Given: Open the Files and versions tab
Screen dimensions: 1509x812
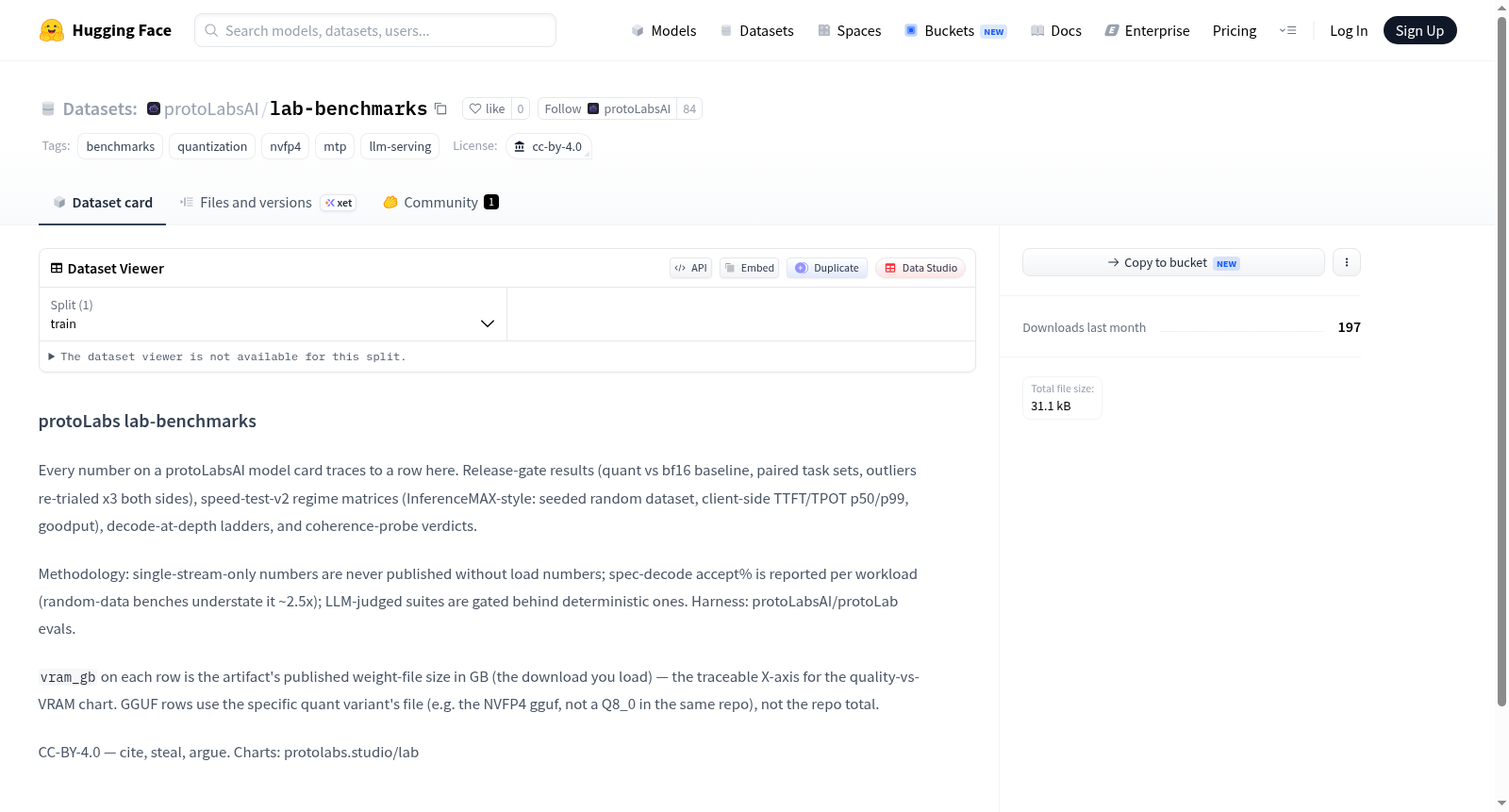Looking at the screenshot, I should [268, 202].
